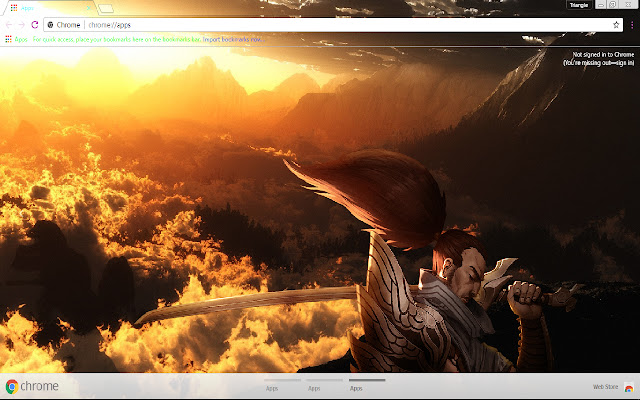Click the back navigation arrow
The image size is (640, 400).
click(x=9, y=25)
